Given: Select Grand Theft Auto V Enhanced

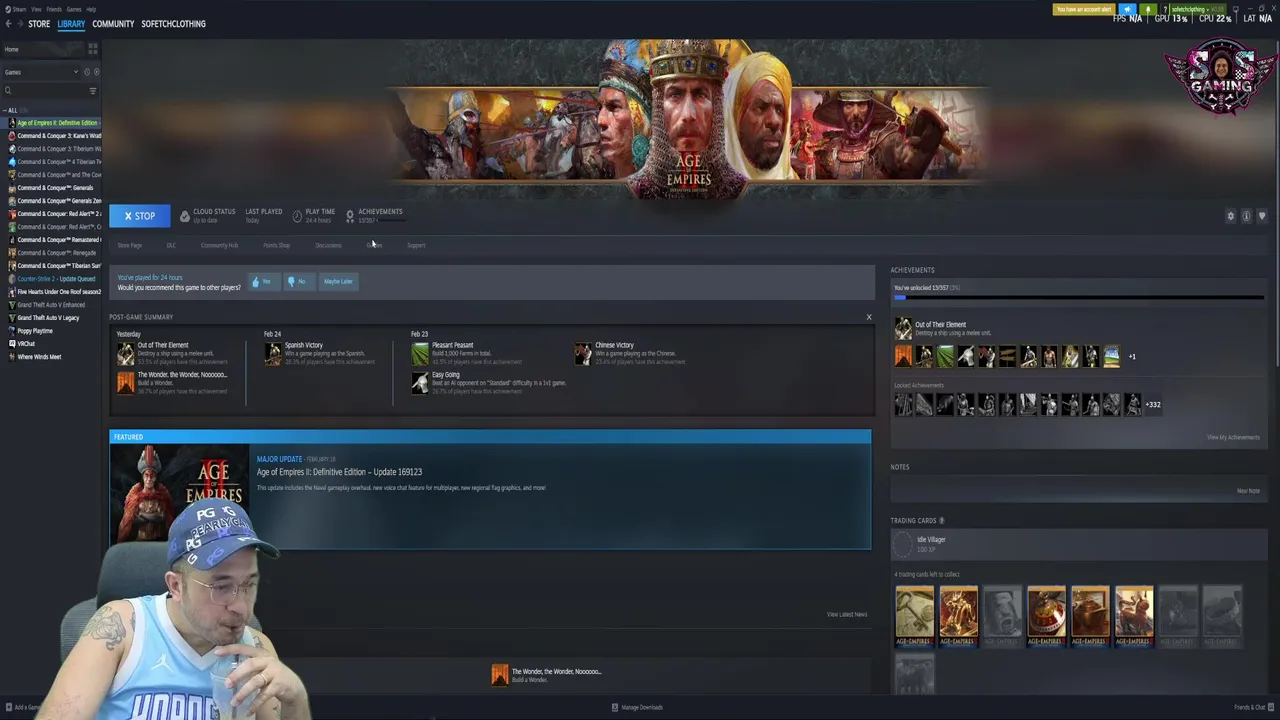Looking at the screenshot, I should pyautogui.click(x=52, y=305).
